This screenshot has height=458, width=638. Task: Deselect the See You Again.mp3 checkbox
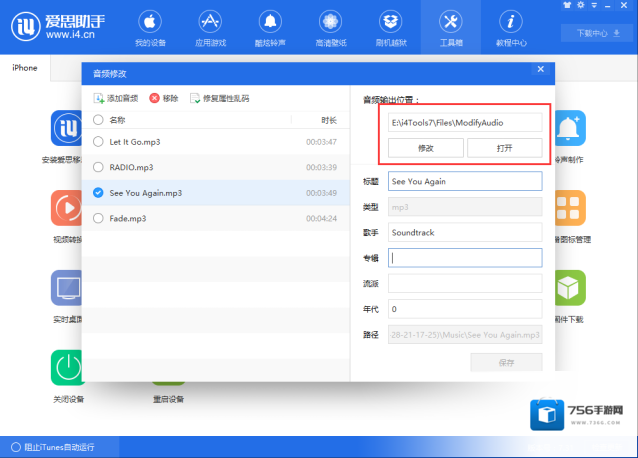(97, 193)
